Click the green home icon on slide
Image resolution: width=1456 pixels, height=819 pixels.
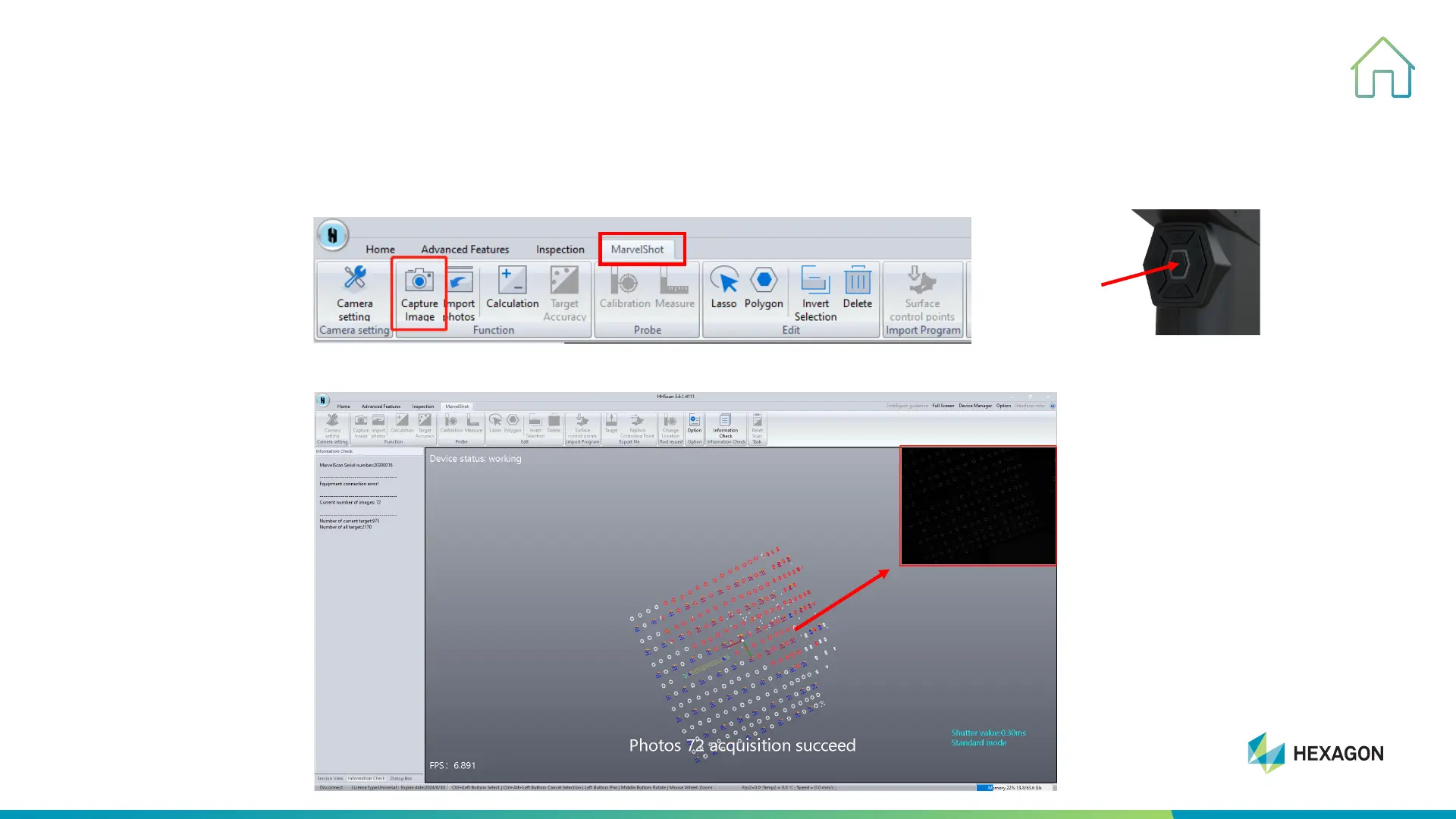pyautogui.click(x=1382, y=68)
